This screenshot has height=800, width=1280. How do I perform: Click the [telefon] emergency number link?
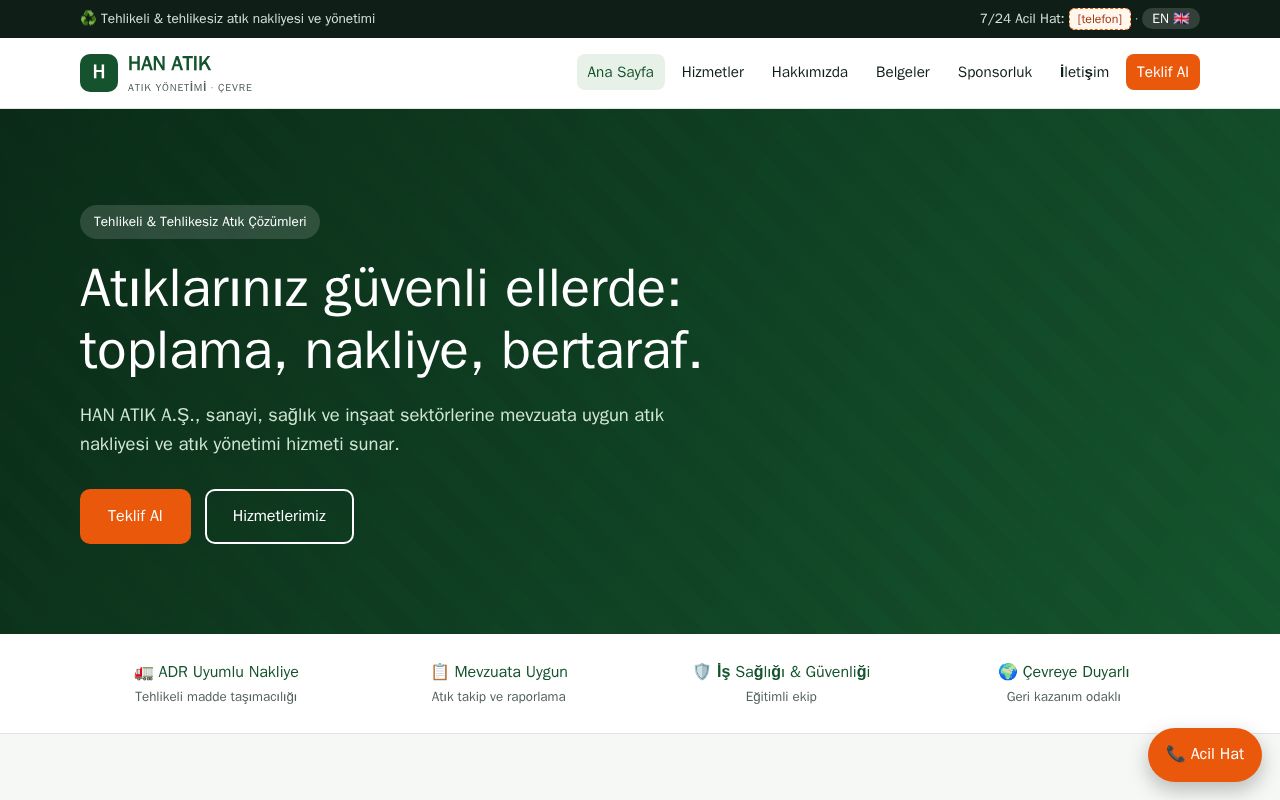(1100, 19)
